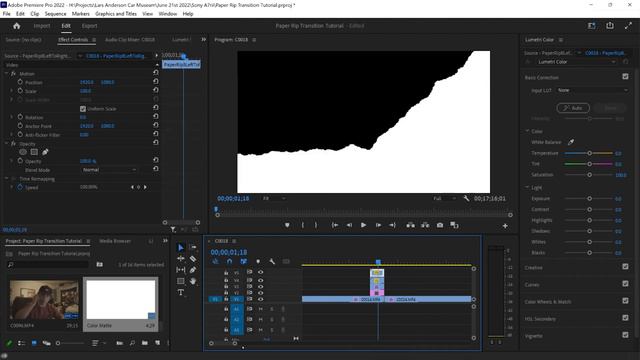Click the Mark Out bracket button

[x=316, y=225]
